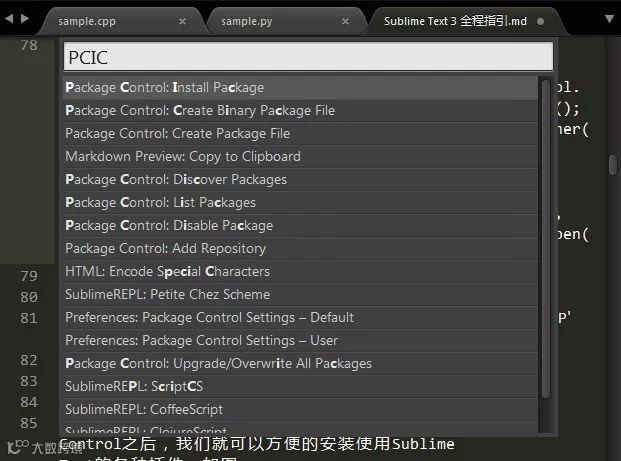Click unsaved dot on Sublime Text 3 tab
The height and width of the screenshot is (461, 621).
click(x=540, y=21)
